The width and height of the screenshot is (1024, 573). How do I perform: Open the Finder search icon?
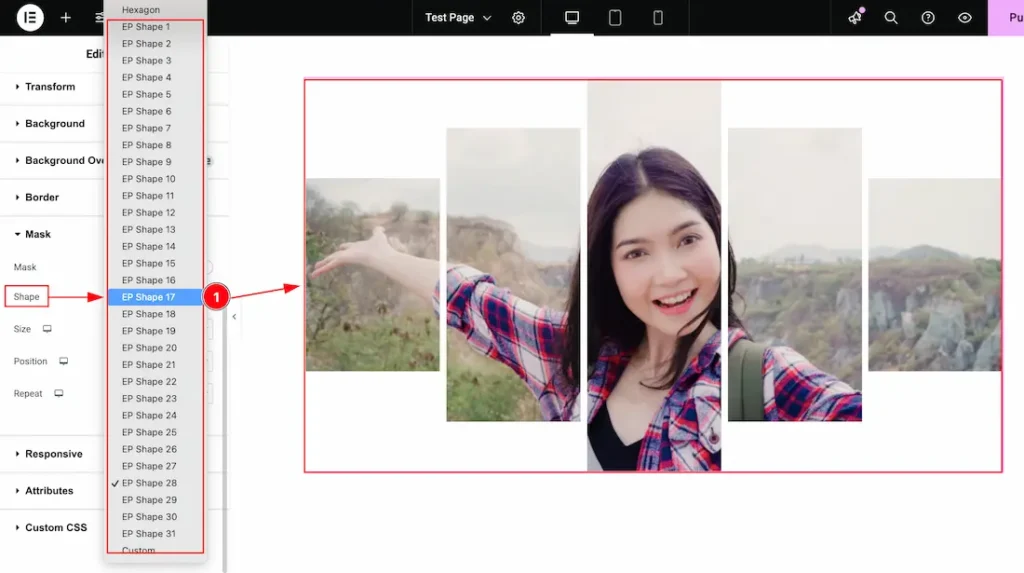pyautogui.click(x=891, y=18)
